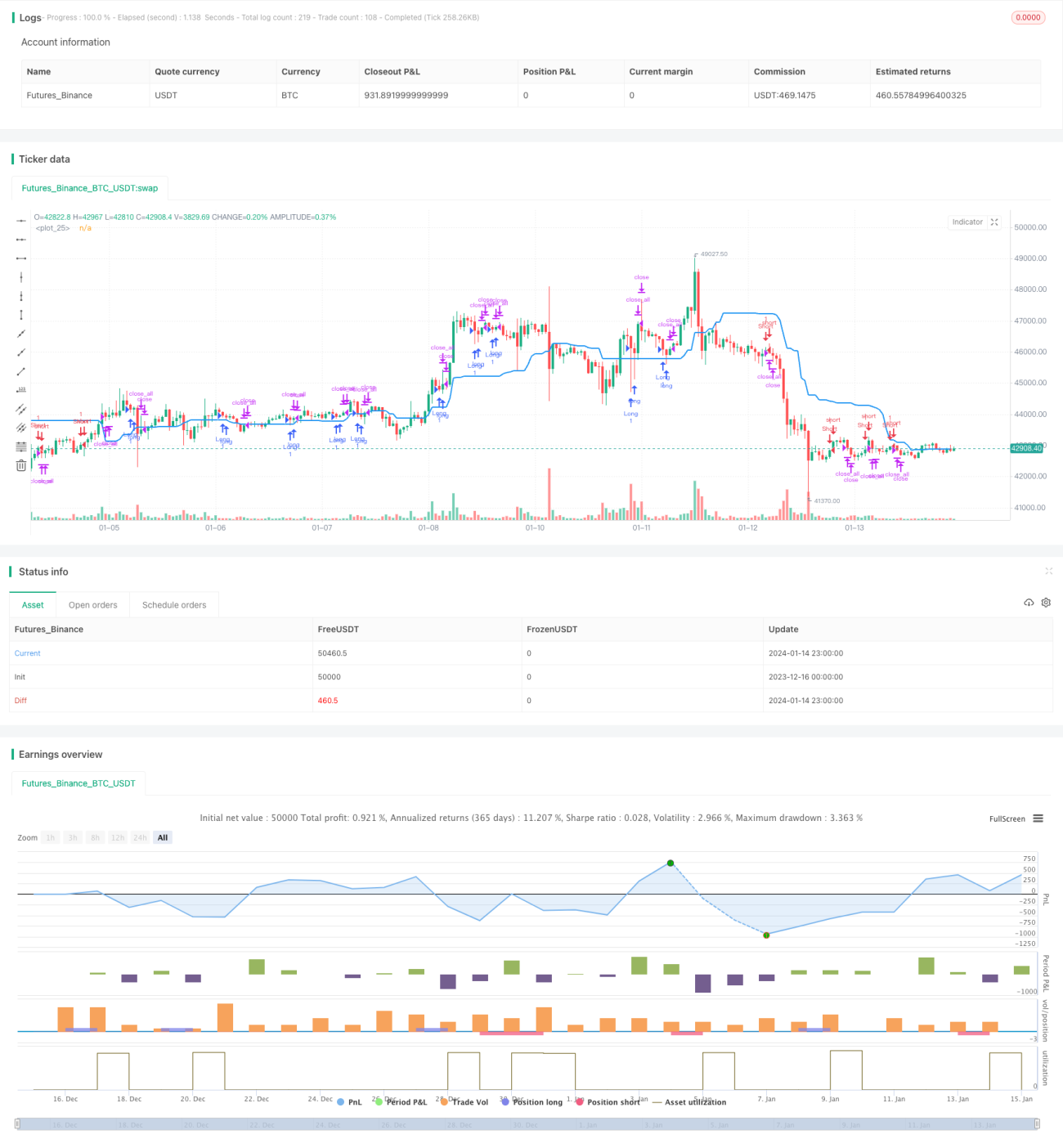Select the vertical line drawing tool
The width and height of the screenshot is (1063, 1148).
point(21,277)
